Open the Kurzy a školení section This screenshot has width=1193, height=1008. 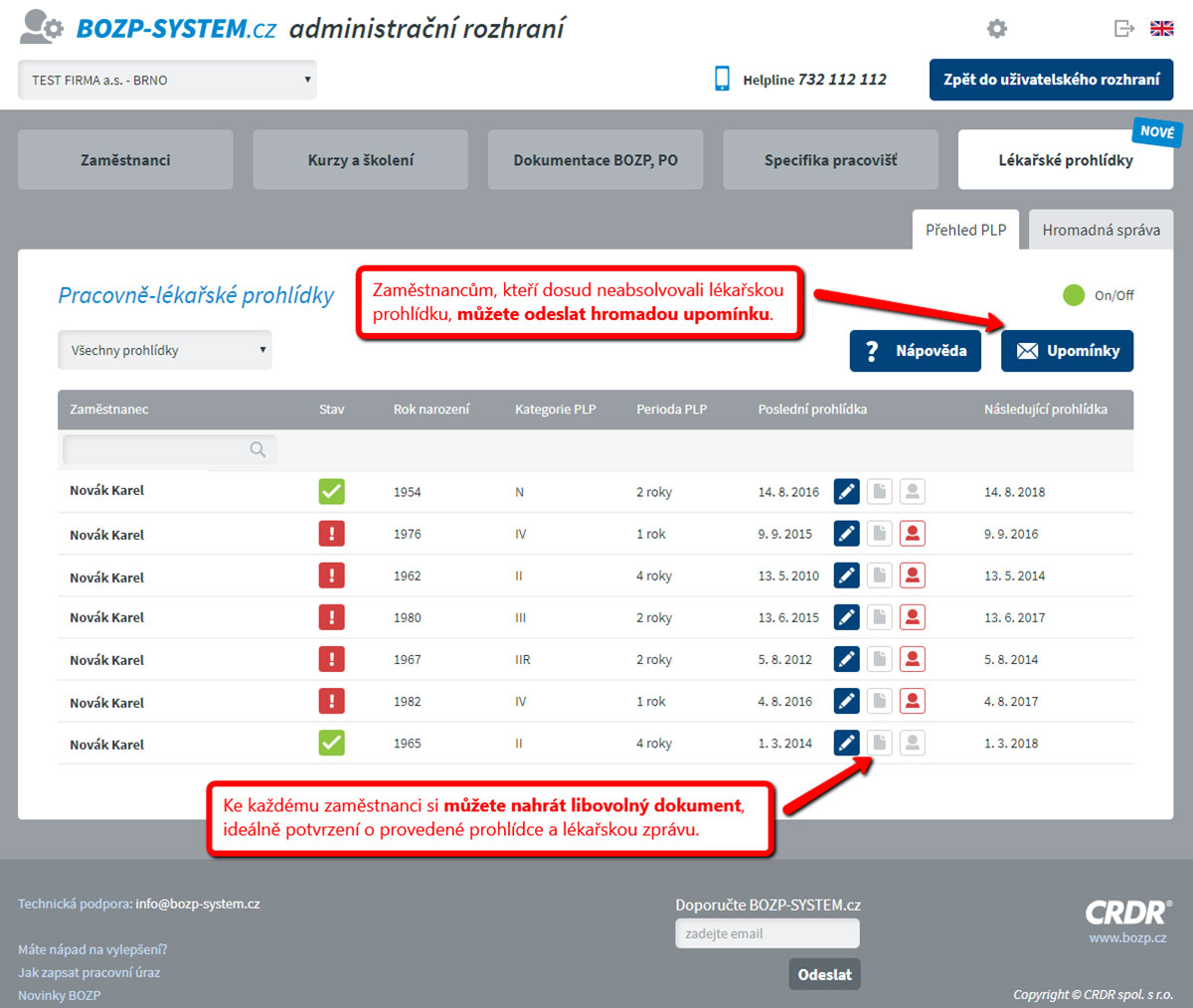click(361, 160)
